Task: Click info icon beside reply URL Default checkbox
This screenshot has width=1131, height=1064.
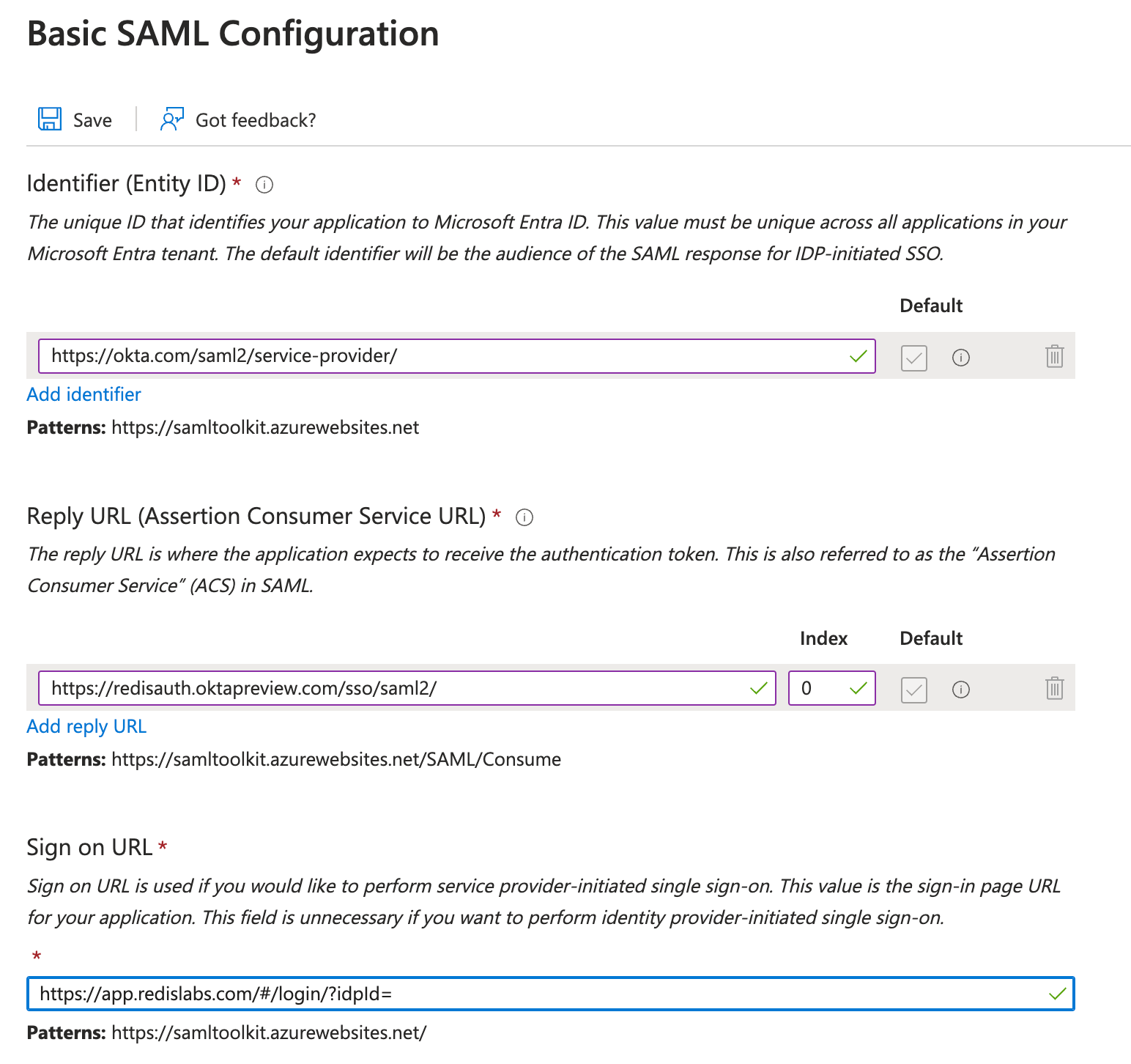Action: click(960, 690)
